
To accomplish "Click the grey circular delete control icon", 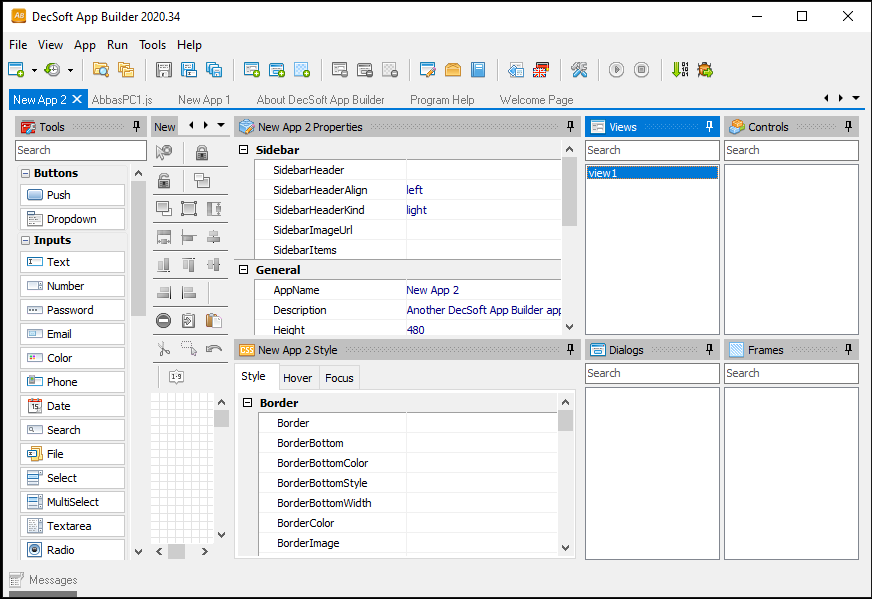I will tap(164, 320).
